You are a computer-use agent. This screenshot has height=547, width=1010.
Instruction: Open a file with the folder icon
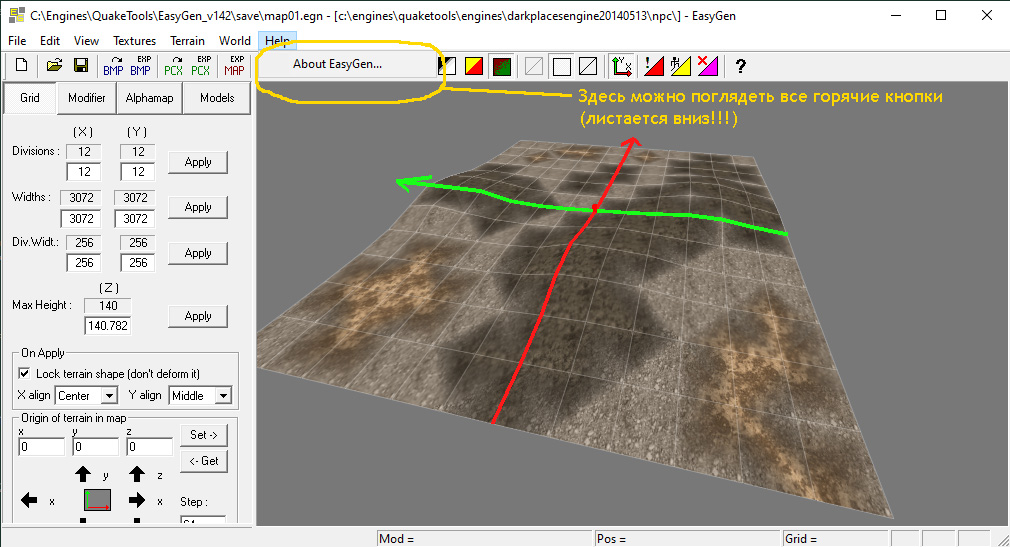(54, 66)
